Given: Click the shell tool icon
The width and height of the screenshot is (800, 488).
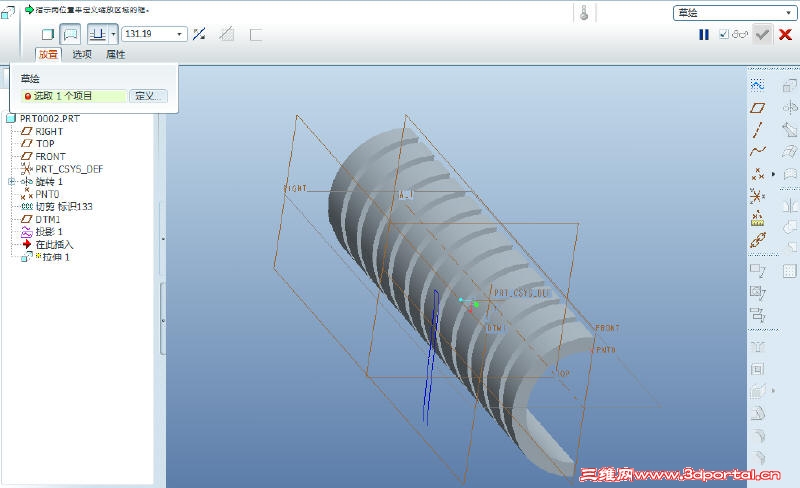Looking at the screenshot, I should tap(758, 369).
